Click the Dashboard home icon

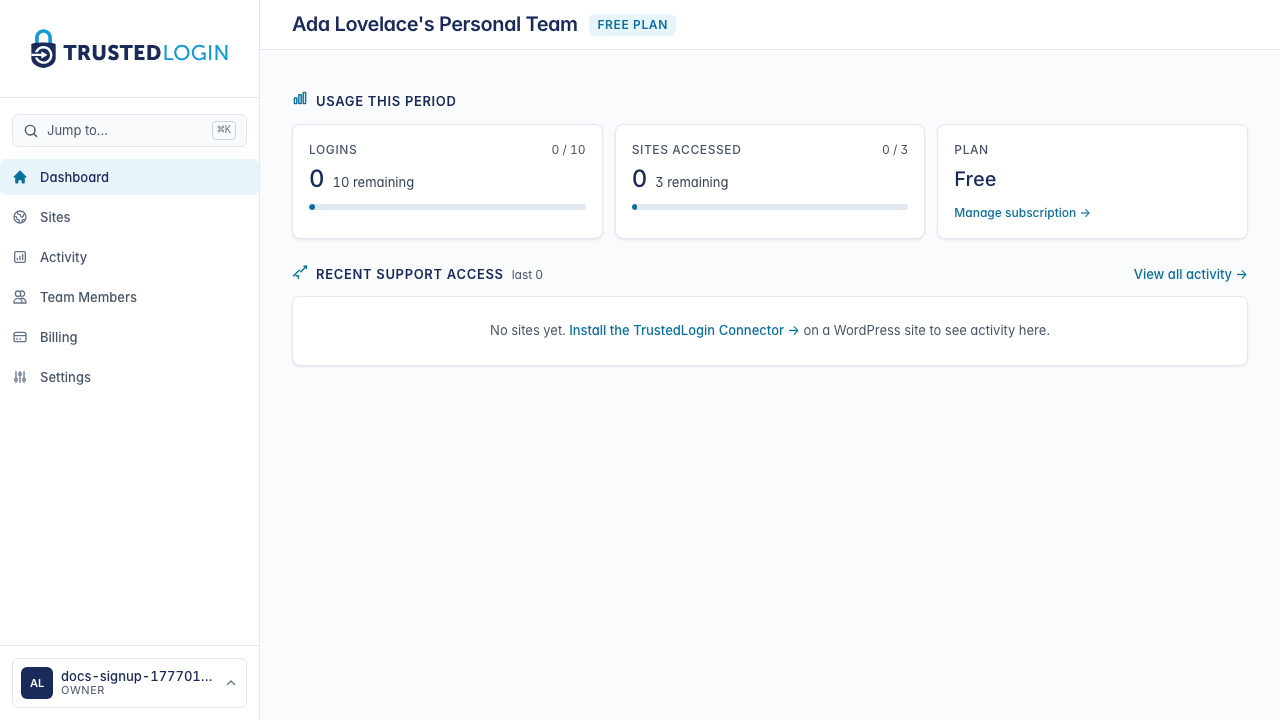20,177
